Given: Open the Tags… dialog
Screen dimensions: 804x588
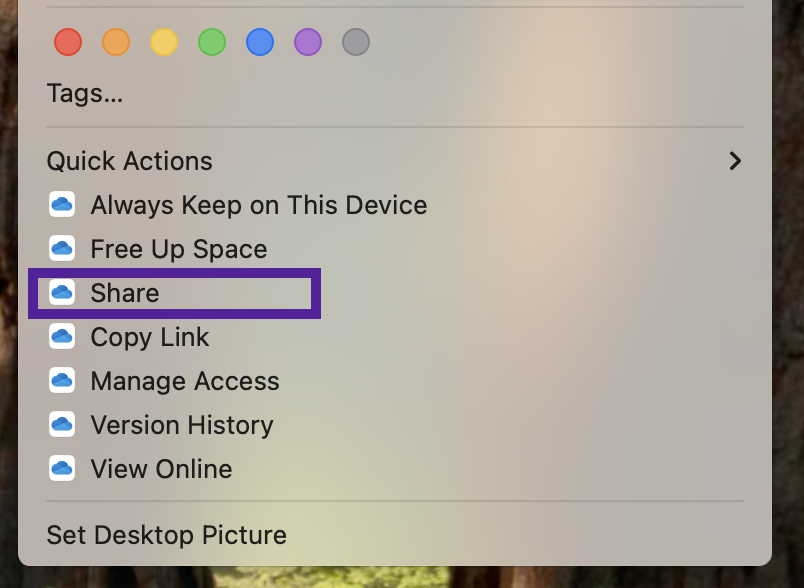Looking at the screenshot, I should tap(395, 94).
